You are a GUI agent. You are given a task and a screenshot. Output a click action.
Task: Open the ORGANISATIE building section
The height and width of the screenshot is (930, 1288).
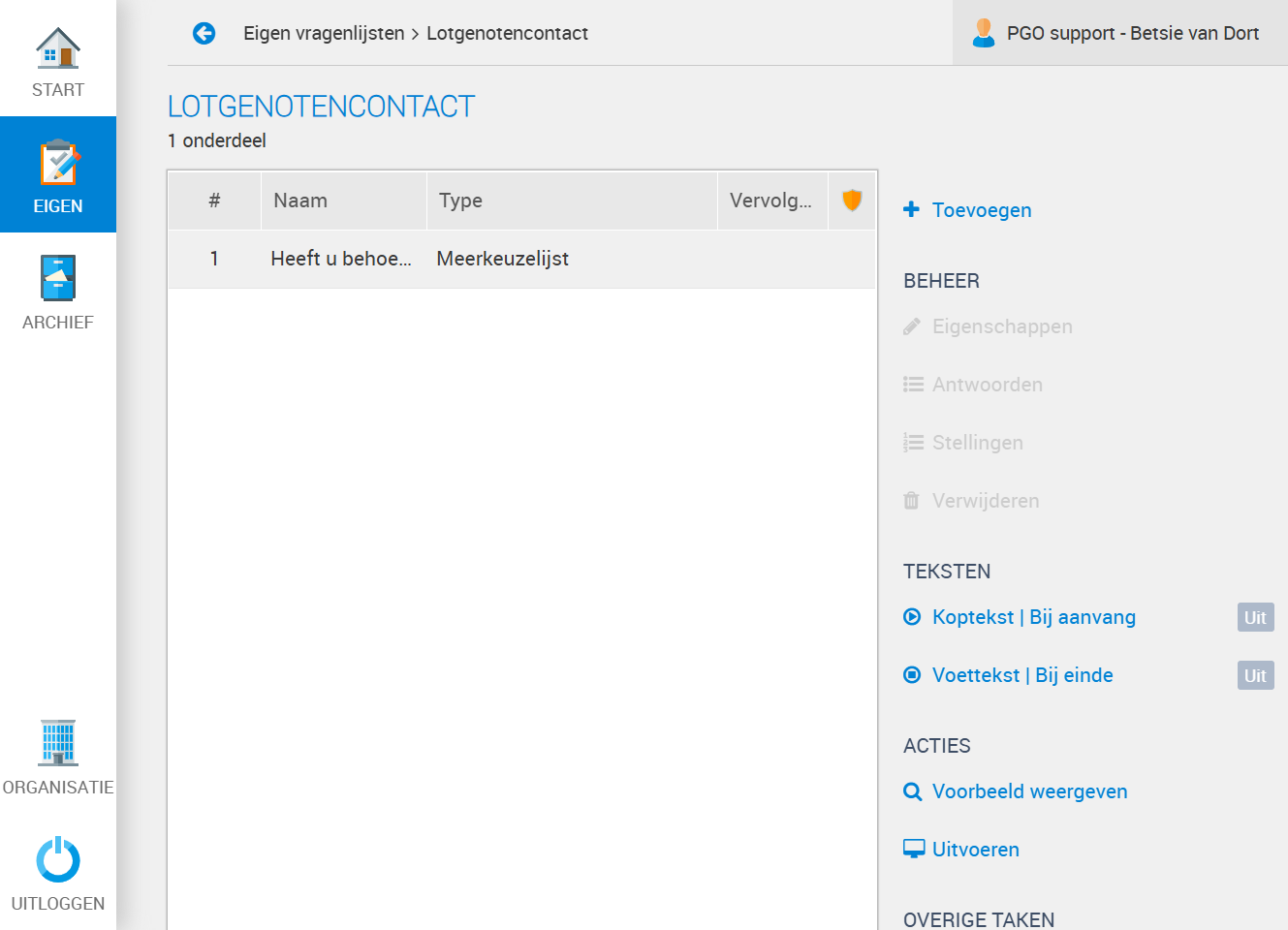pyautogui.click(x=58, y=756)
